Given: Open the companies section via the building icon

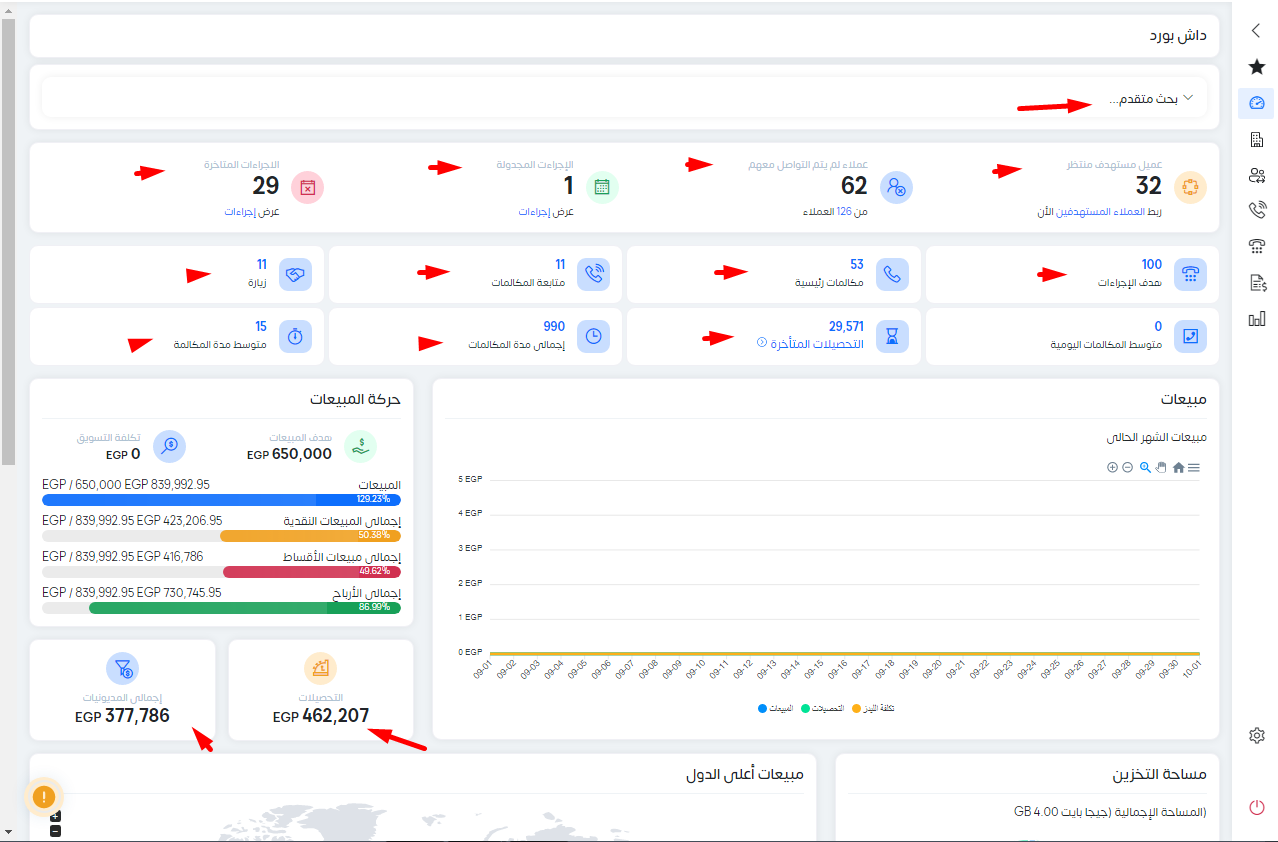Looking at the screenshot, I should [x=1256, y=138].
